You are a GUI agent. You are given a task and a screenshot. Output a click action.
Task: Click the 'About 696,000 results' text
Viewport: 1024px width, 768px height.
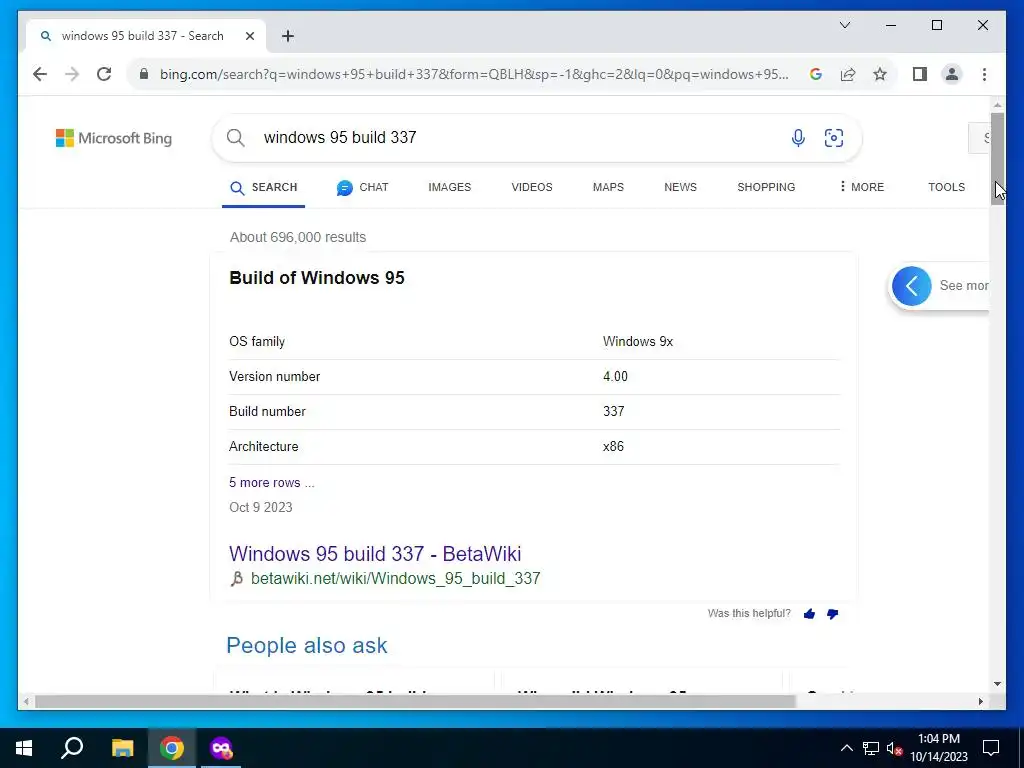pos(298,237)
